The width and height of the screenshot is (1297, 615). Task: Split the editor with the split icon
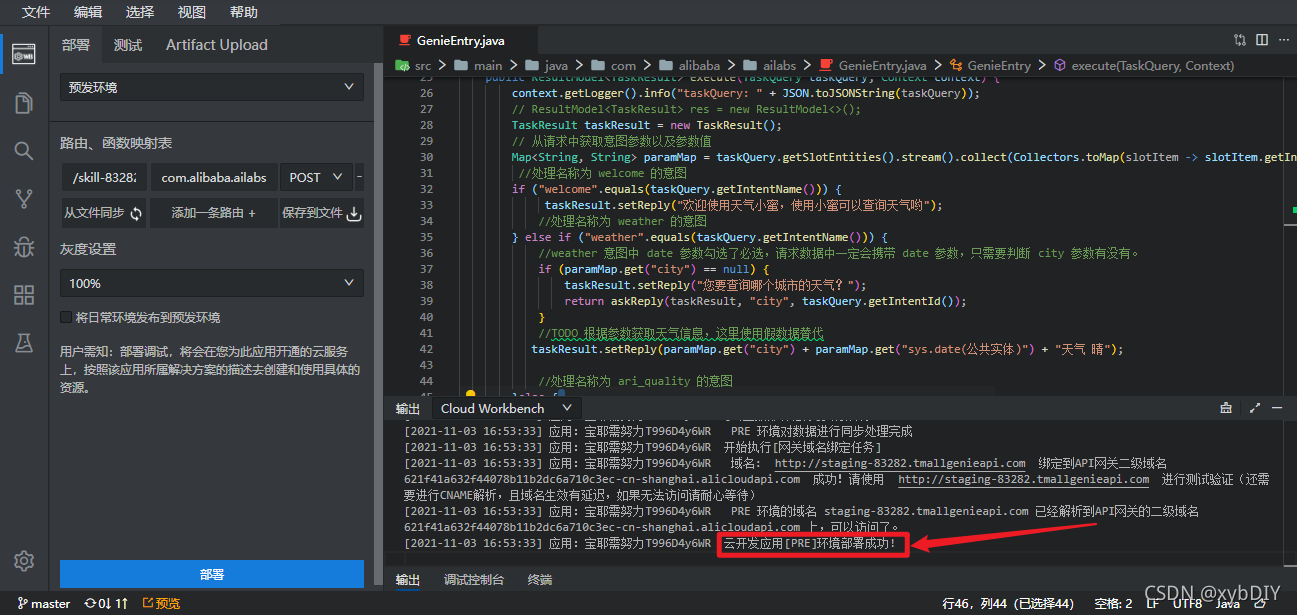(1262, 40)
